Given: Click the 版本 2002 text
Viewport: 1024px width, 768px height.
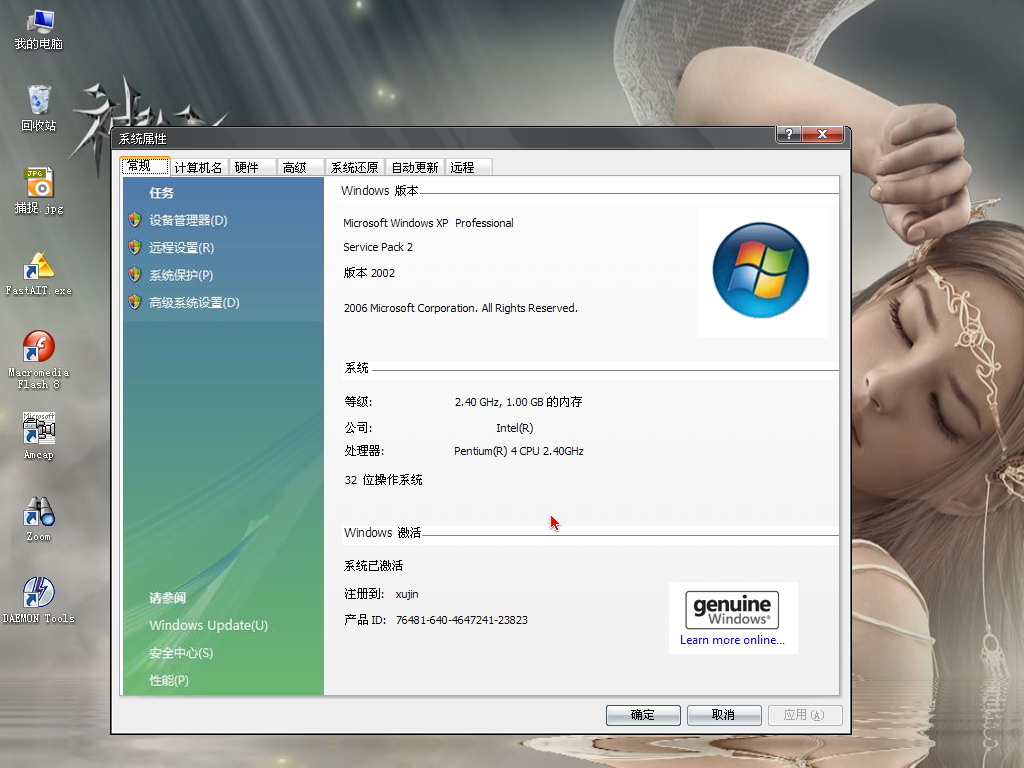Looking at the screenshot, I should 370,273.
